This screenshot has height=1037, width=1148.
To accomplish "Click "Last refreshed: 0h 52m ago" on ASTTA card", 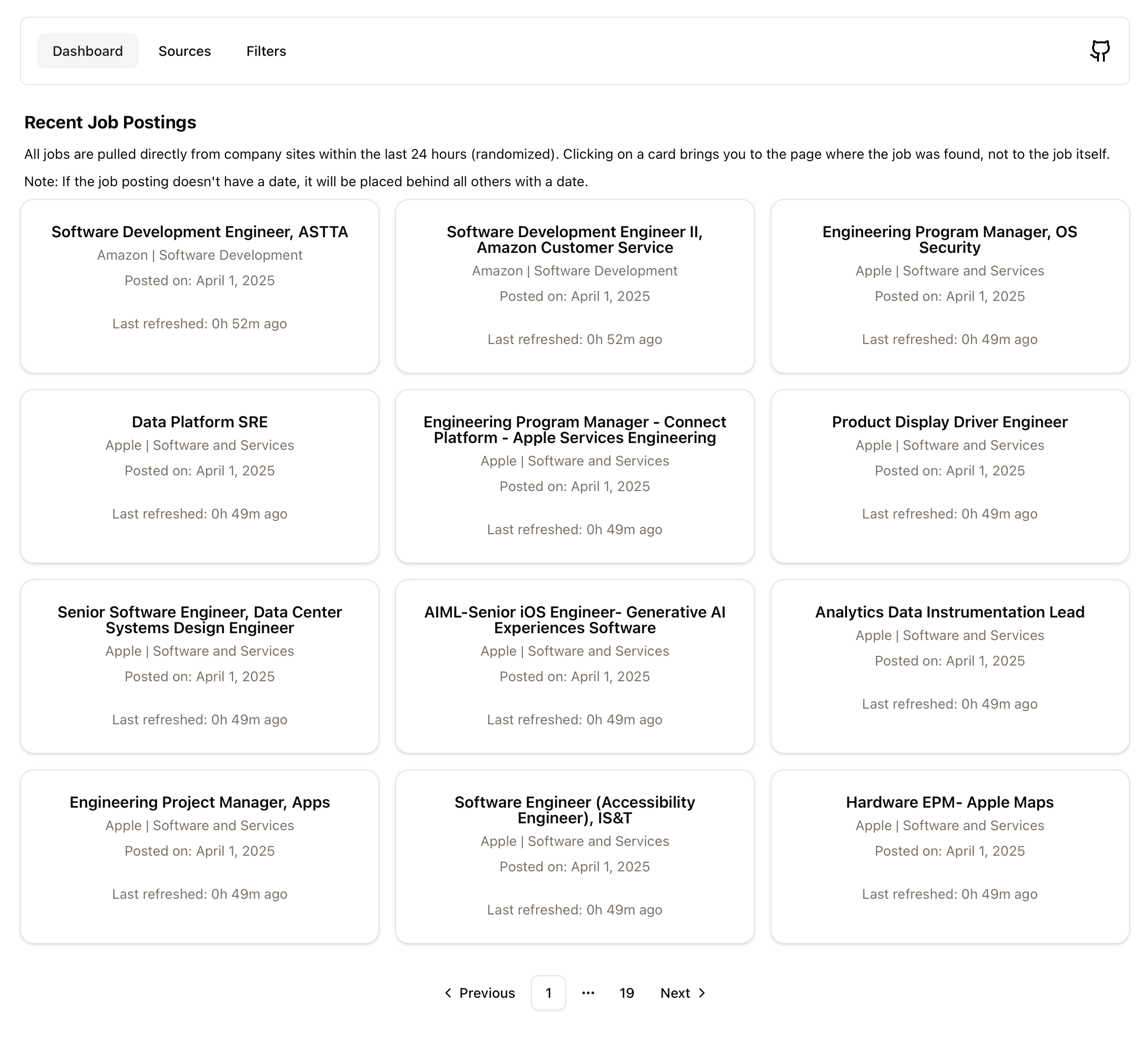I will (200, 323).
